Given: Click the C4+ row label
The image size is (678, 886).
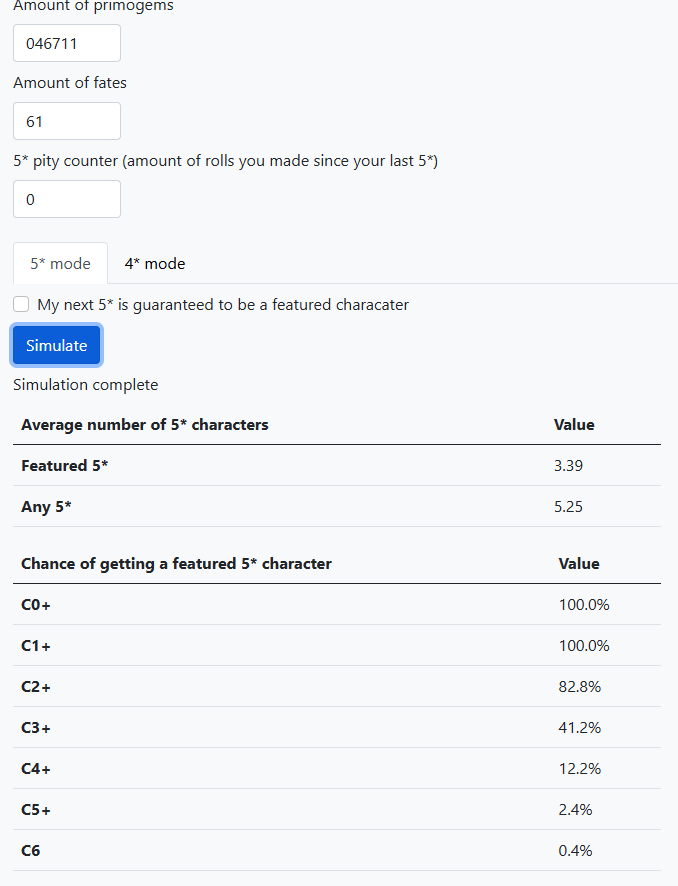Looking at the screenshot, I should click(36, 769).
